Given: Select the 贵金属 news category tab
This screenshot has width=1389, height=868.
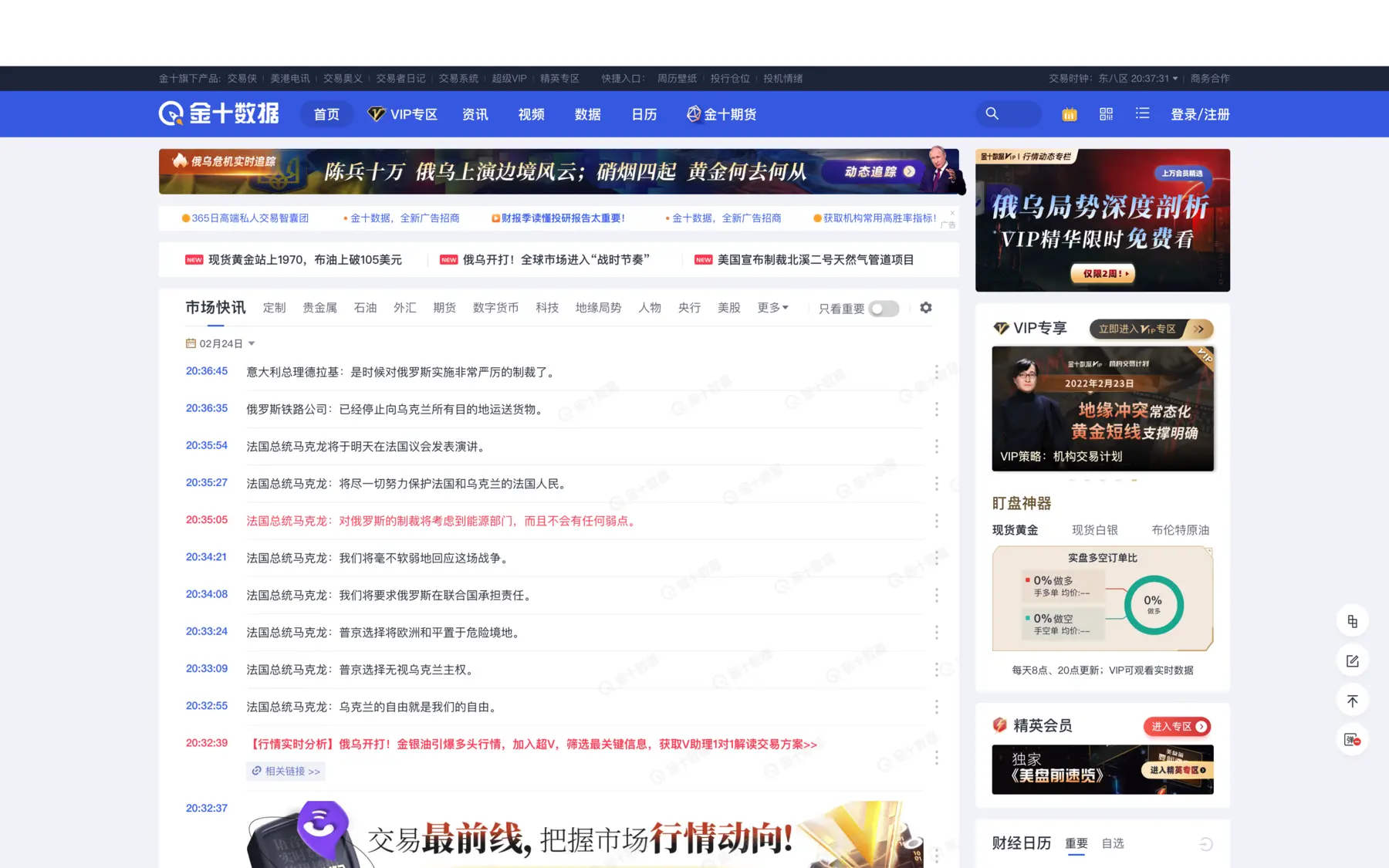Looking at the screenshot, I should click(x=319, y=308).
